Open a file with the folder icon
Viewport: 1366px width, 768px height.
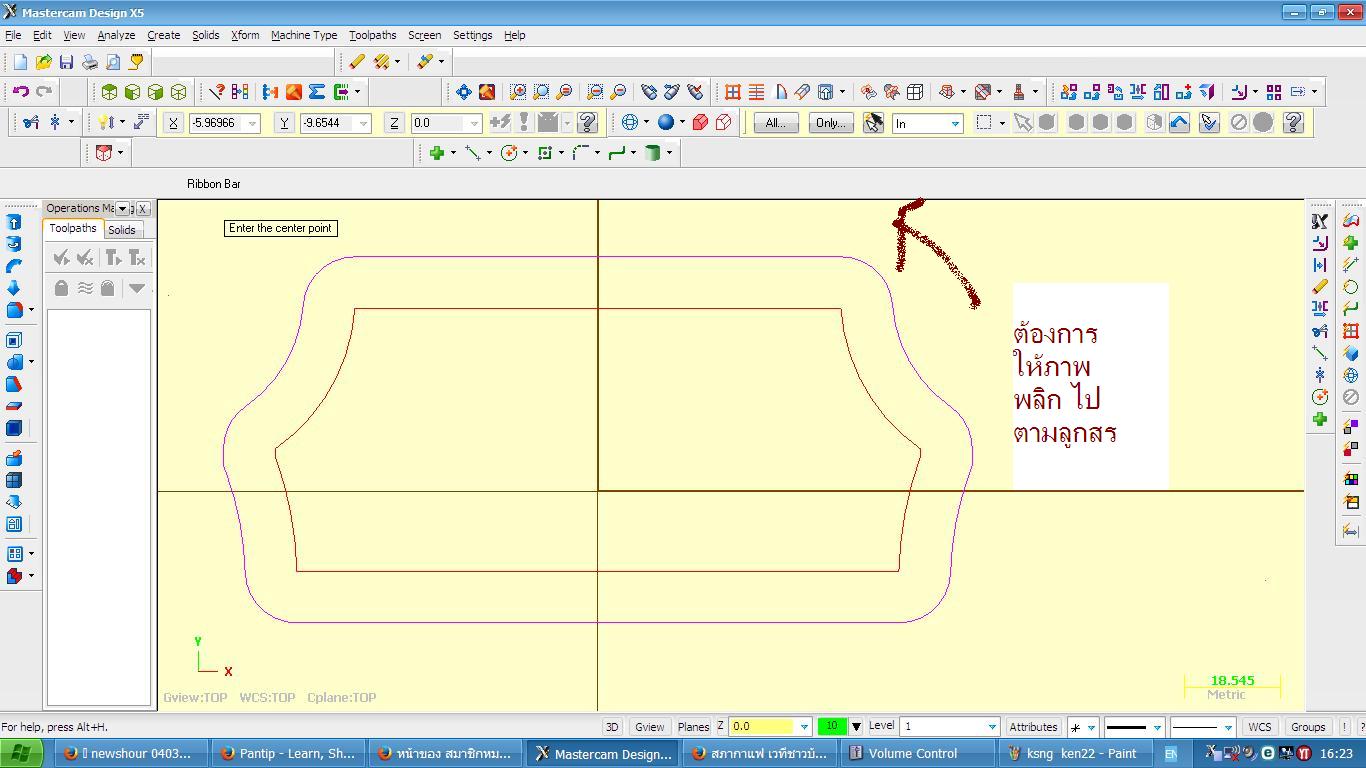coord(43,62)
